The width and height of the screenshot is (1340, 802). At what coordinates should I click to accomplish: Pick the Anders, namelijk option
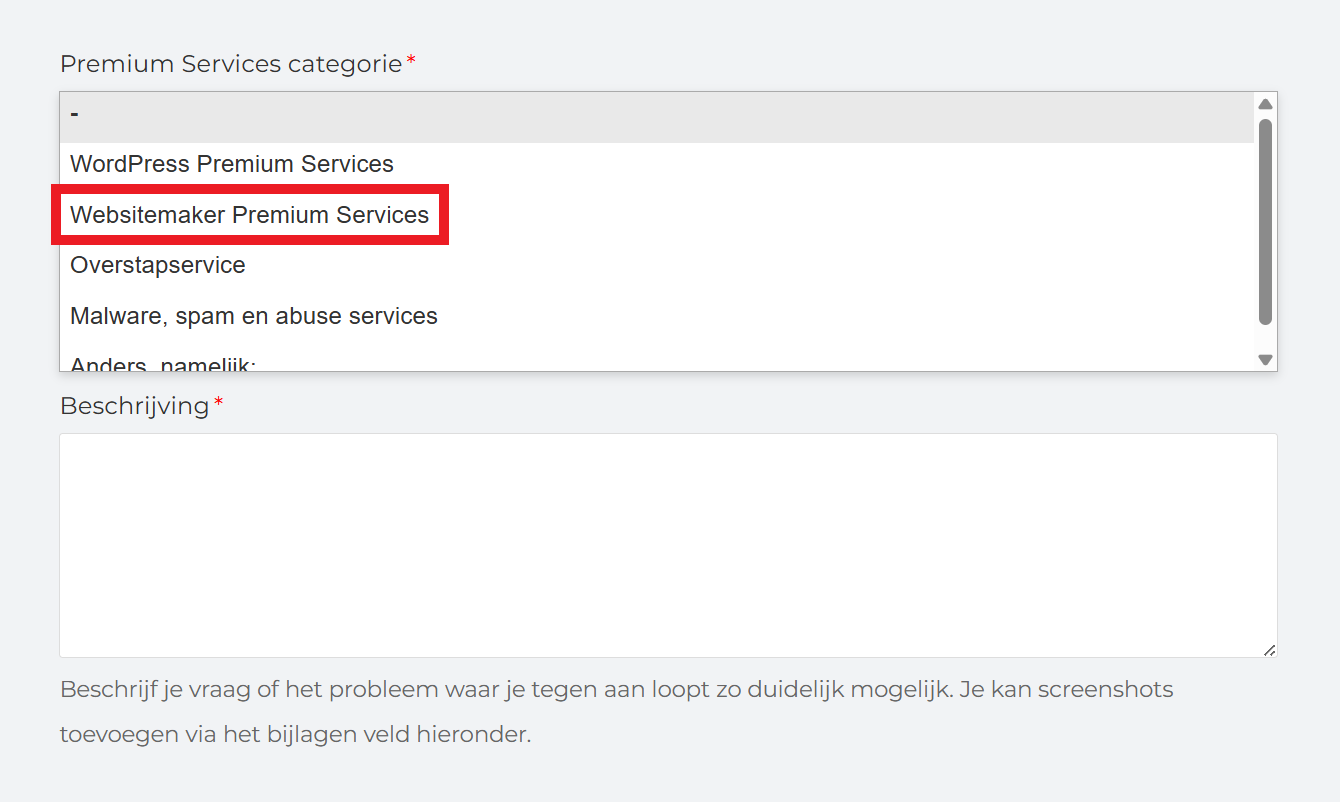click(x=160, y=362)
